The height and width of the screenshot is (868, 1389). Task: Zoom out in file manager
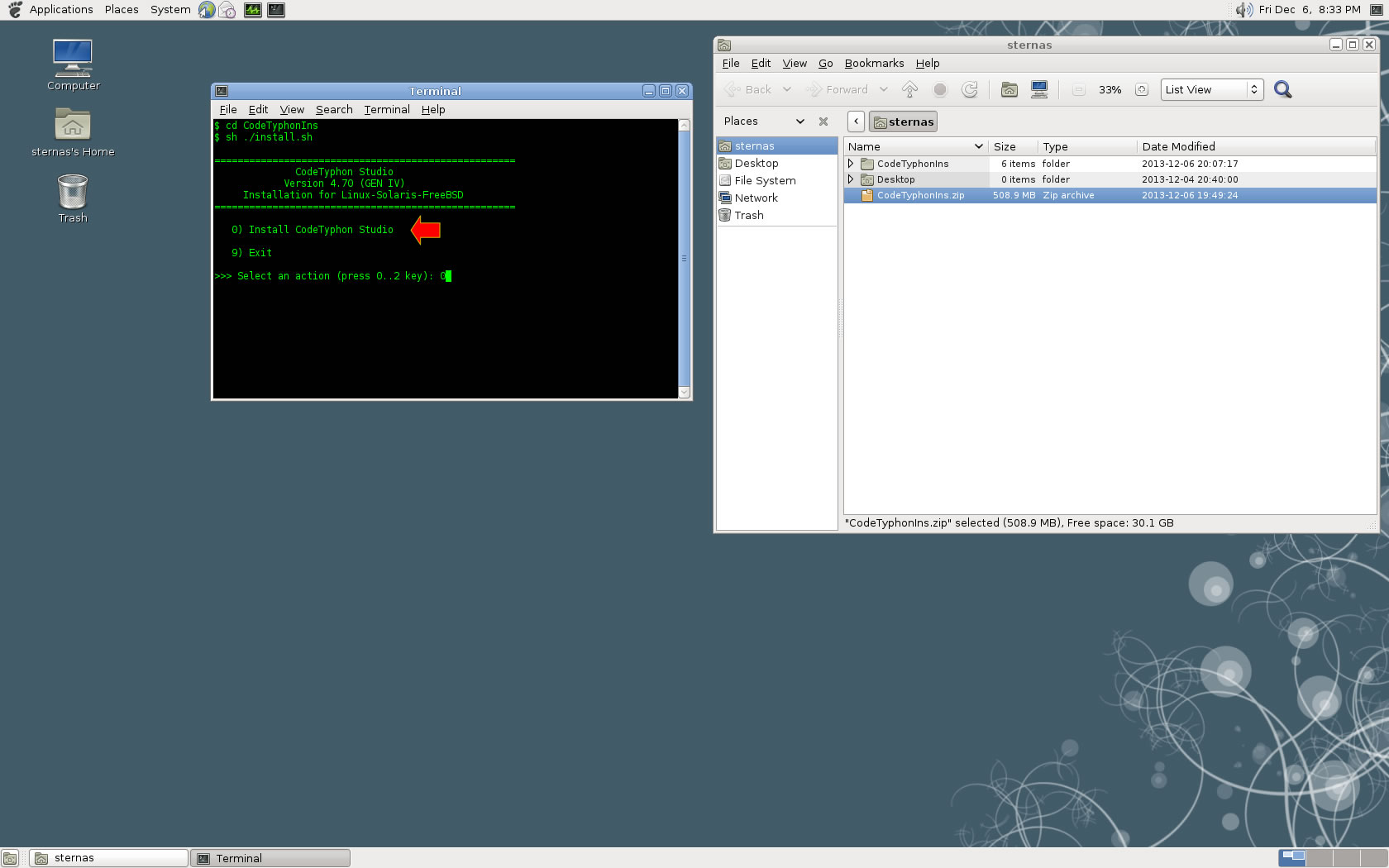coord(1079,89)
